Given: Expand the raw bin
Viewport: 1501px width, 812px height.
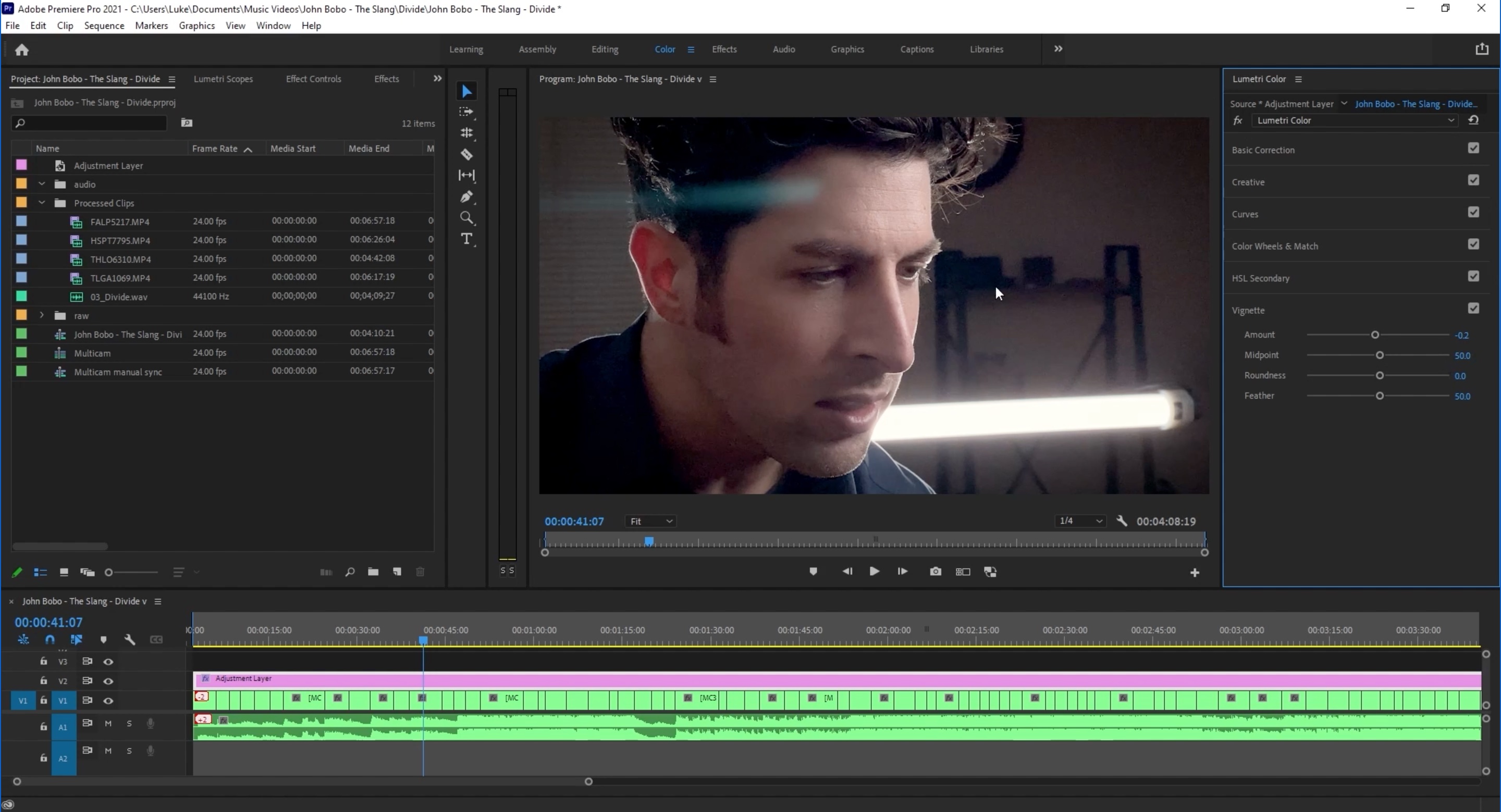Looking at the screenshot, I should (x=41, y=315).
